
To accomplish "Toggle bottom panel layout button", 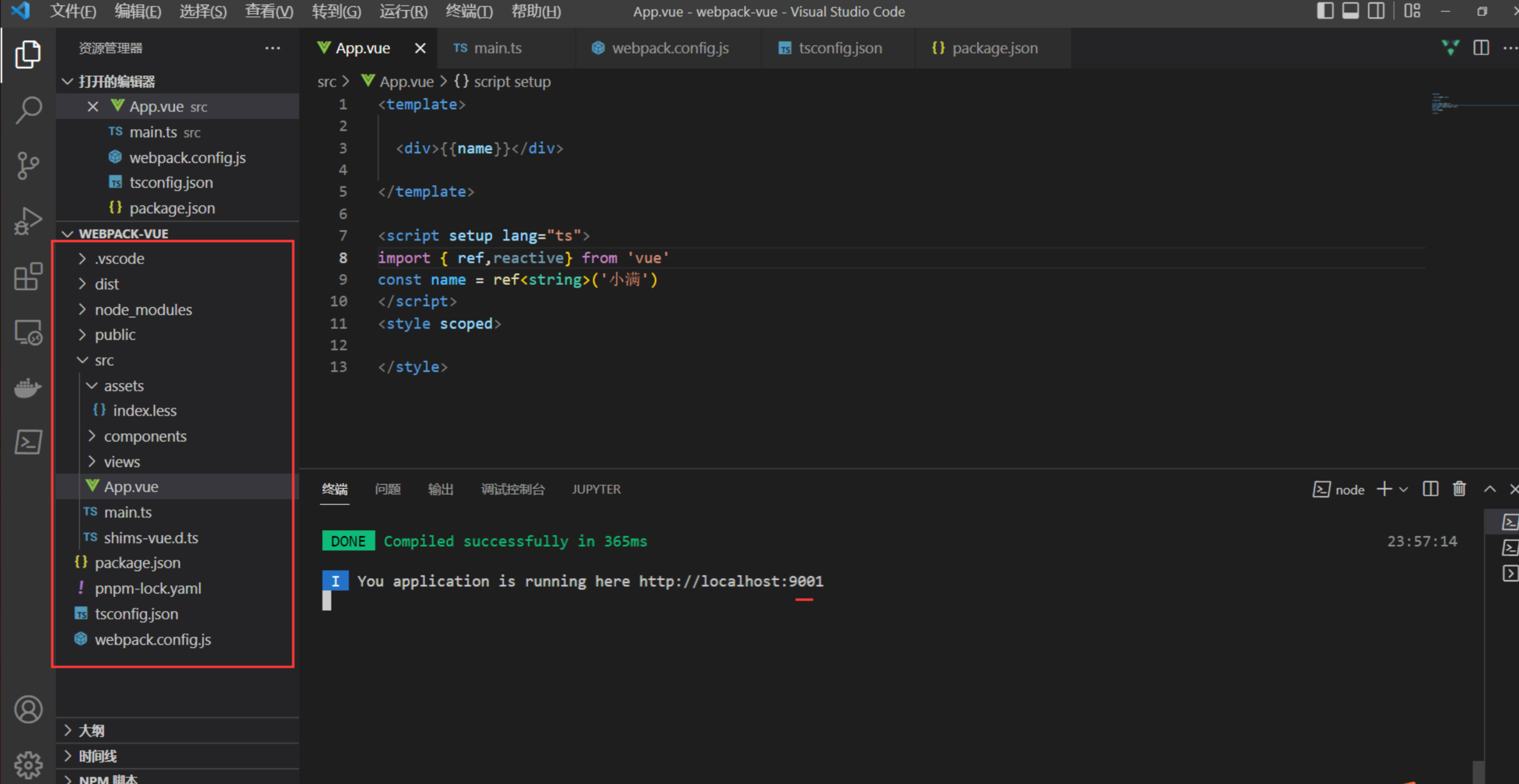I will point(1350,11).
